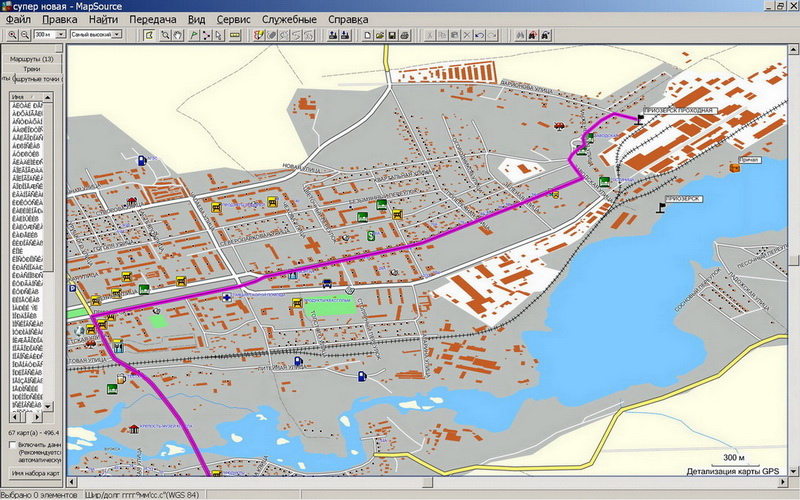The image size is (800, 500).
Task: Click the receive from device icon
Action: (x=345, y=35)
